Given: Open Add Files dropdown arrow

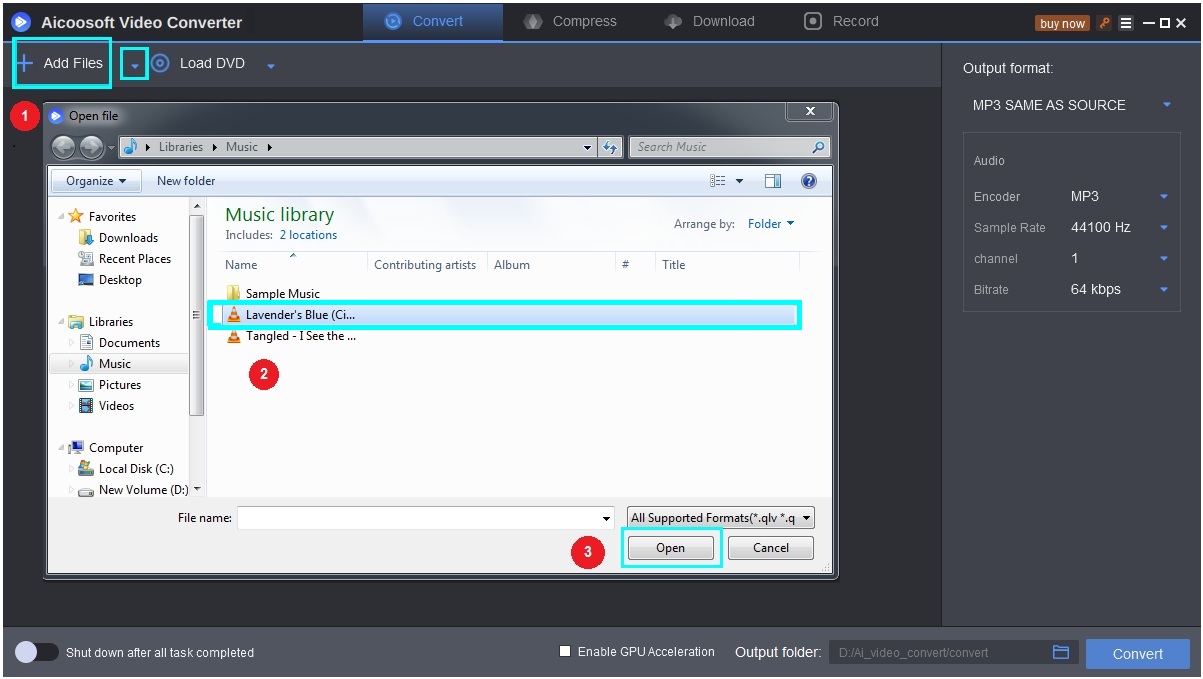Looking at the screenshot, I should point(134,65).
